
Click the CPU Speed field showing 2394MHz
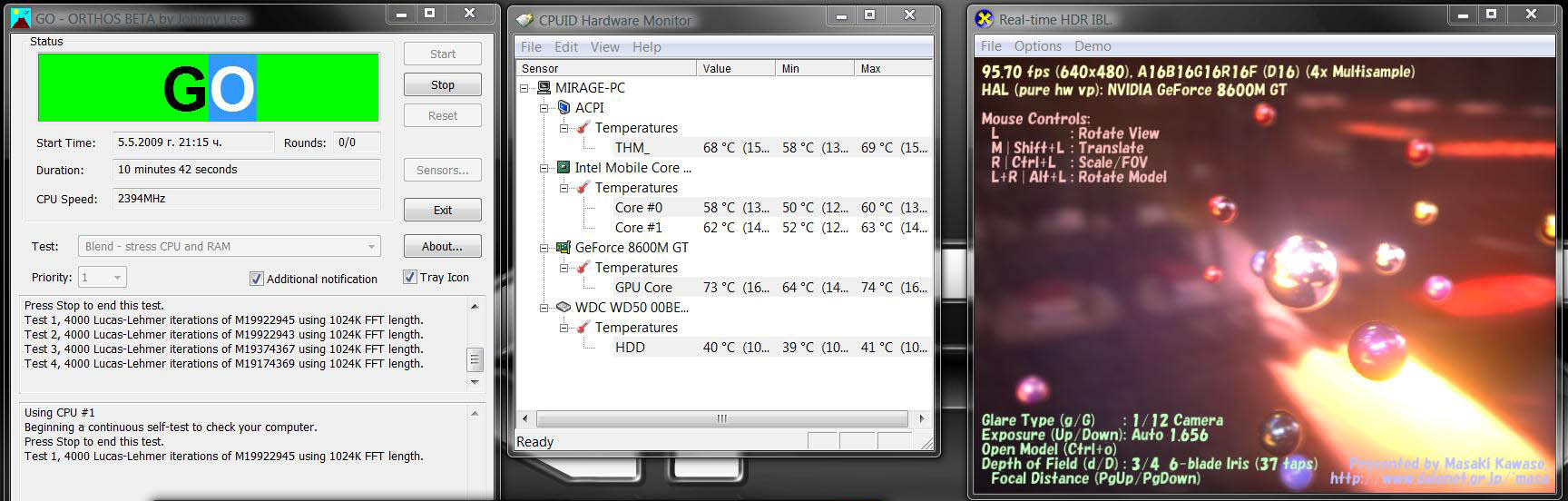[247, 198]
